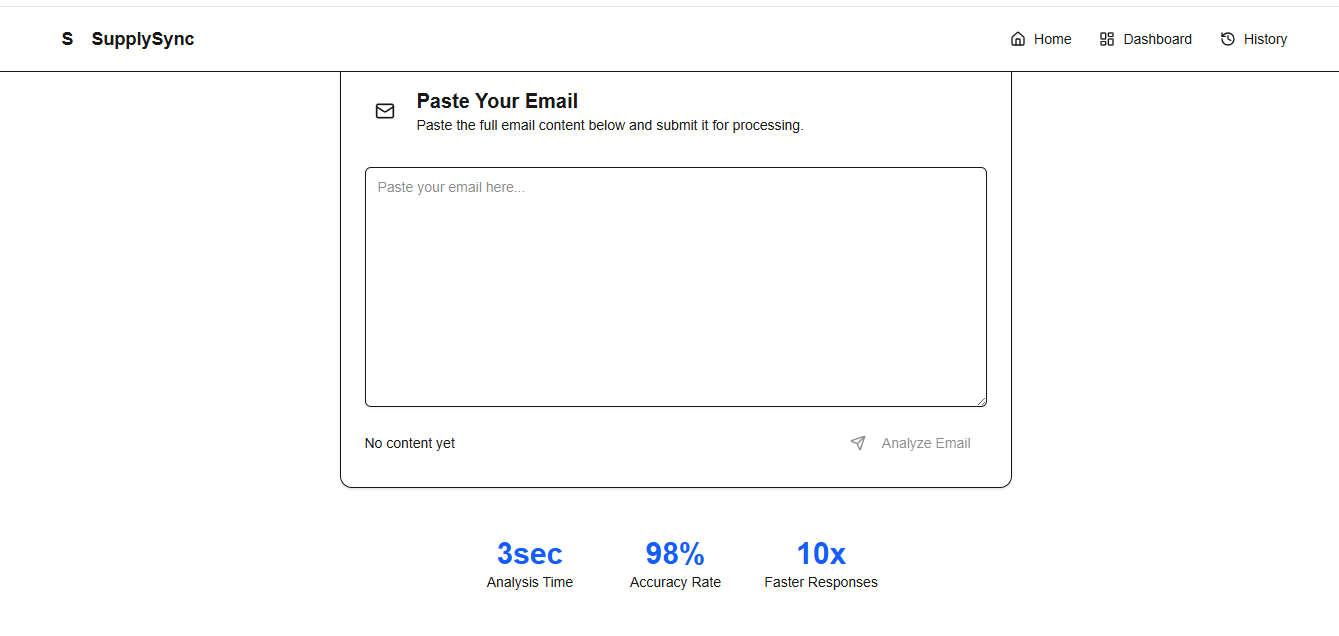
Task: Focus the email paste text area
Action: (x=676, y=287)
